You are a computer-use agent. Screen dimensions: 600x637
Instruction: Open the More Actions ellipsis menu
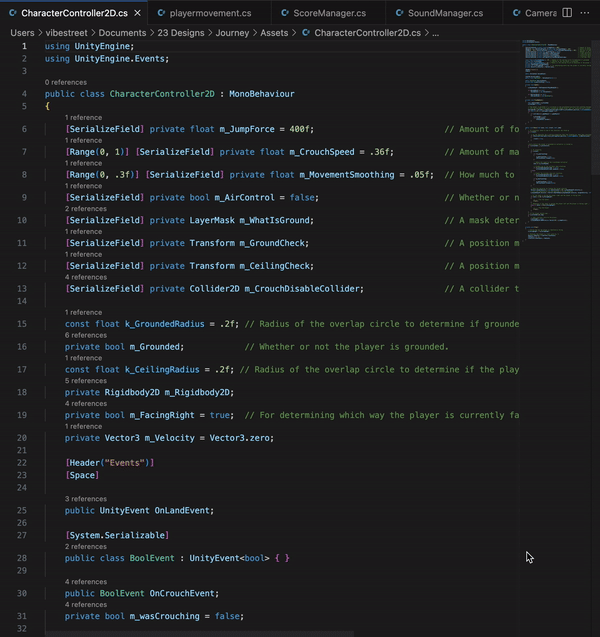tap(585, 13)
